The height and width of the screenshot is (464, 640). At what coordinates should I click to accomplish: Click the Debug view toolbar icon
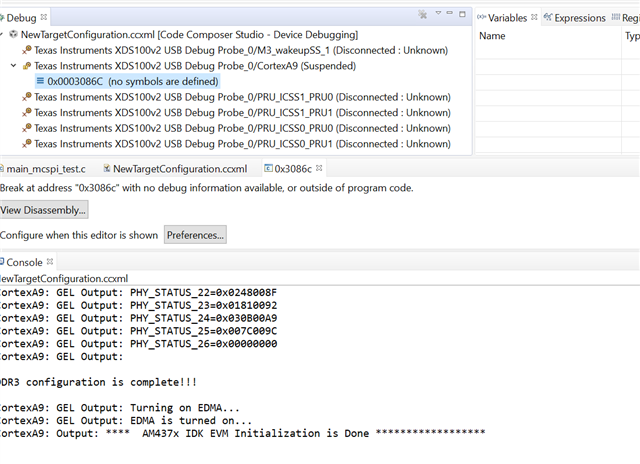[422, 15]
